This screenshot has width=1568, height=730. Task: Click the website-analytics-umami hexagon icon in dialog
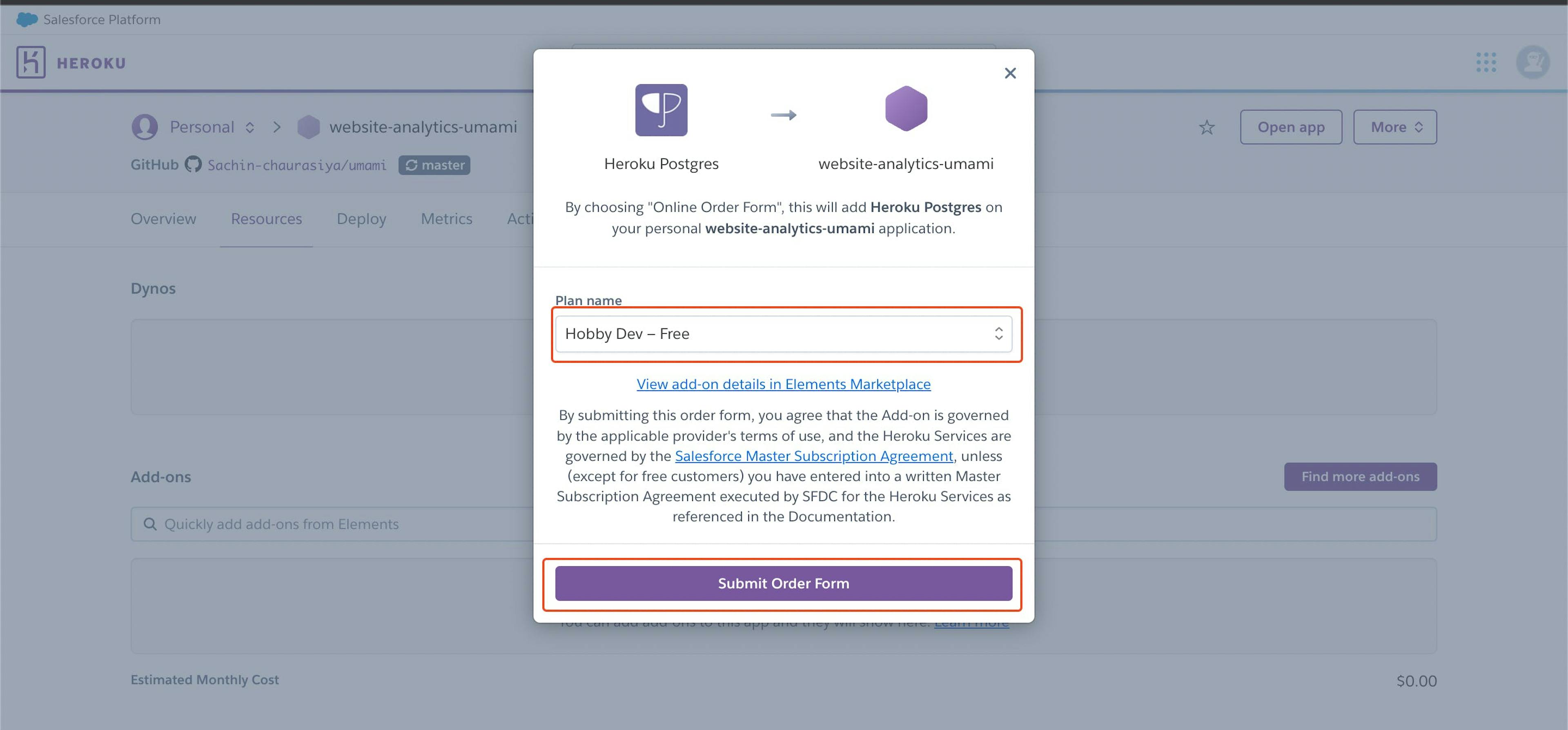(x=906, y=109)
